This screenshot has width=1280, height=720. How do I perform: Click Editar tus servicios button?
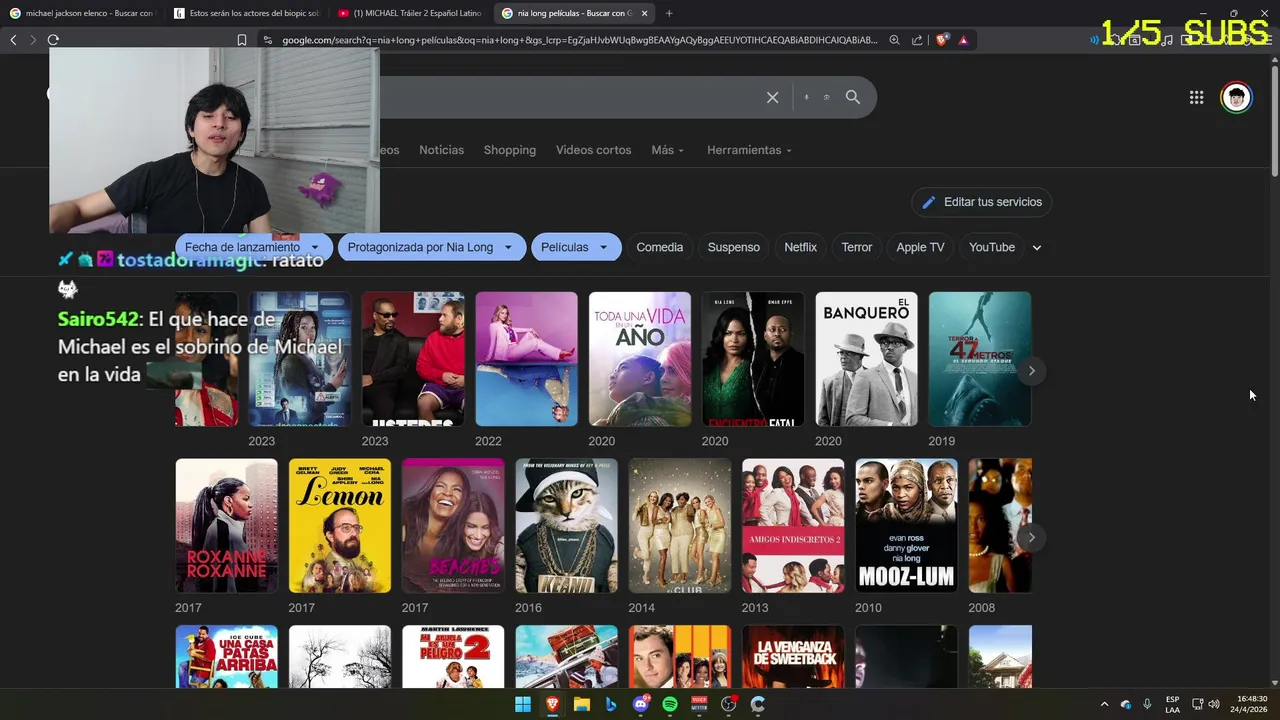(x=981, y=202)
